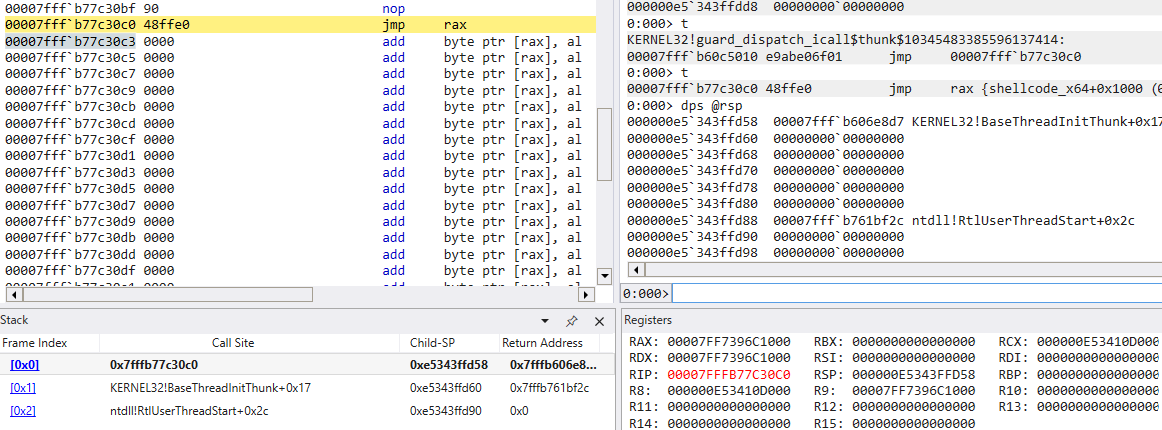Open stack frame [0x2] link
The width and height of the screenshot is (1162, 430).
tap(23, 411)
